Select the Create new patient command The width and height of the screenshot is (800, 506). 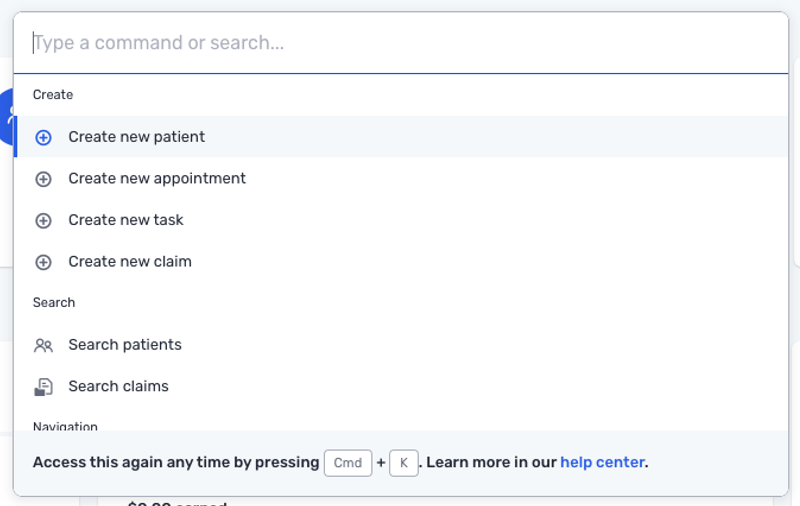point(137,137)
